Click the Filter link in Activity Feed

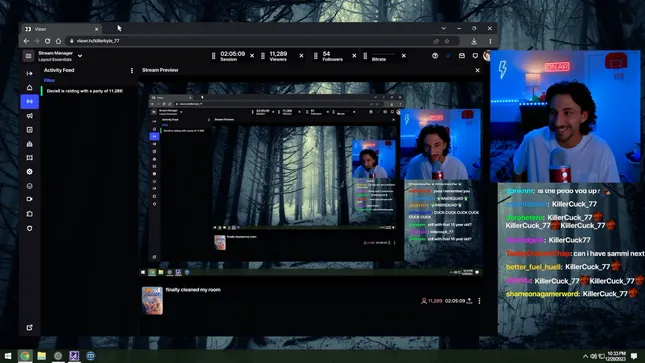tap(49, 81)
